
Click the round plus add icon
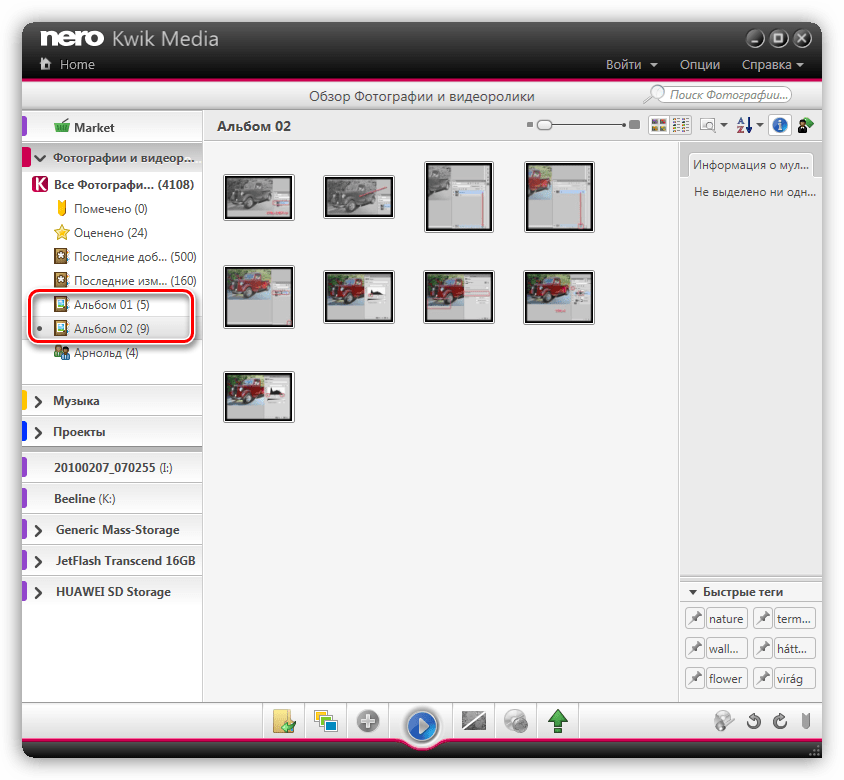[368, 721]
